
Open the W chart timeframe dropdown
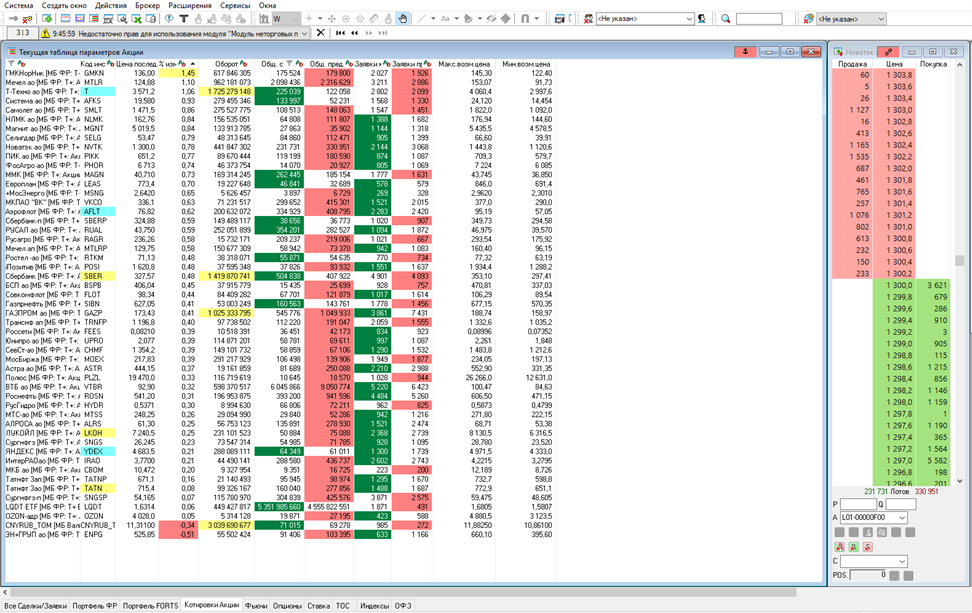[x=286, y=19]
